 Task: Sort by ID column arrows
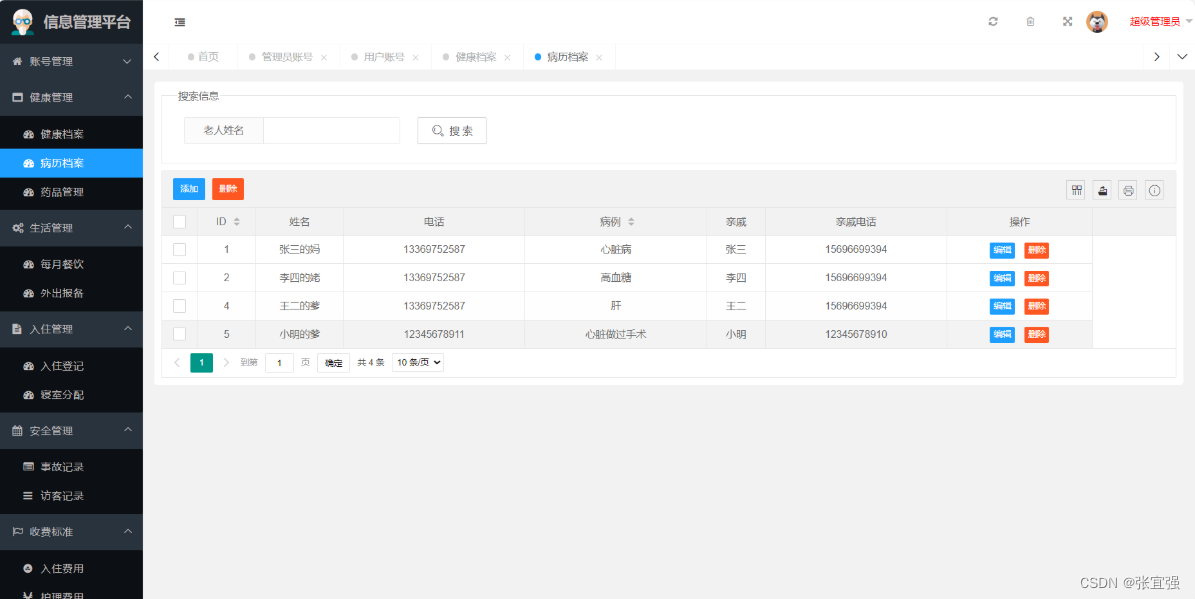[x=236, y=222]
